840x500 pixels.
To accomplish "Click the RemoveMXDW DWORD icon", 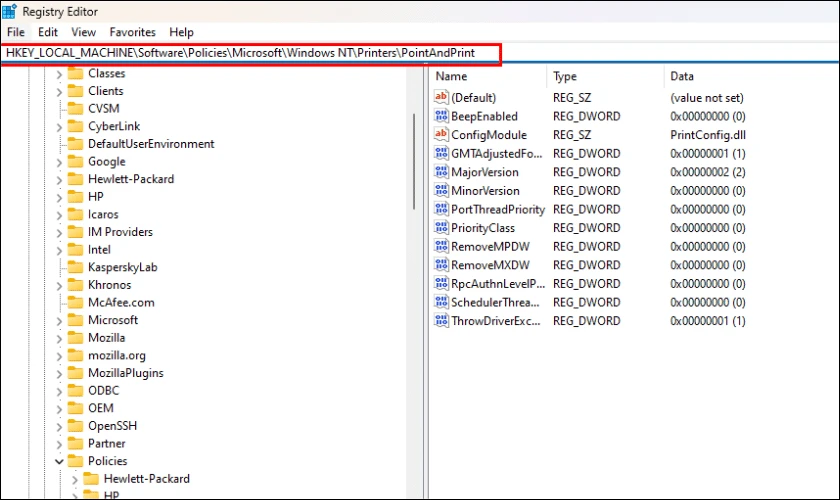I will (x=441, y=265).
